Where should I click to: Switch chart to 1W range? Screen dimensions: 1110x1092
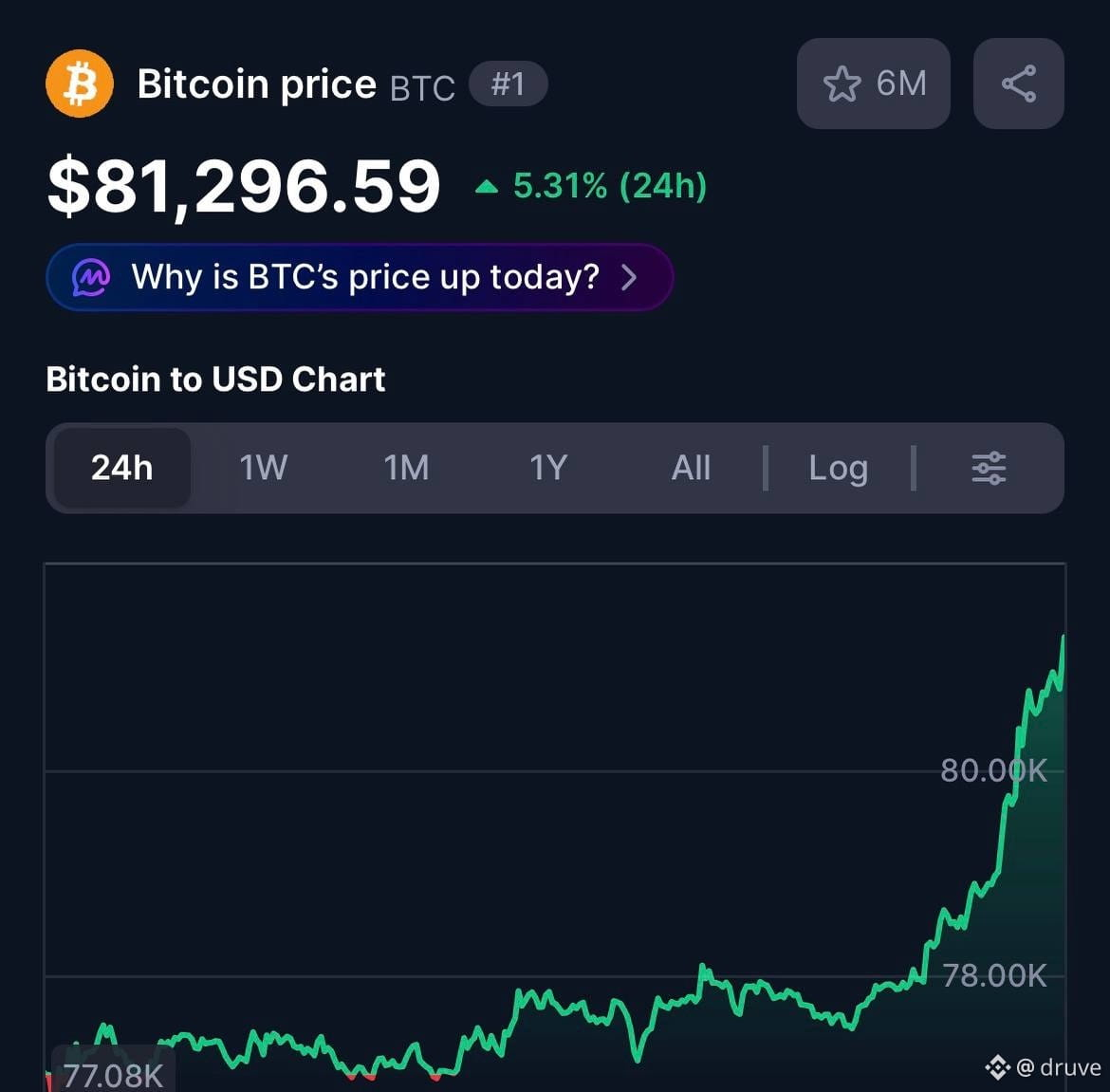pos(264,468)
